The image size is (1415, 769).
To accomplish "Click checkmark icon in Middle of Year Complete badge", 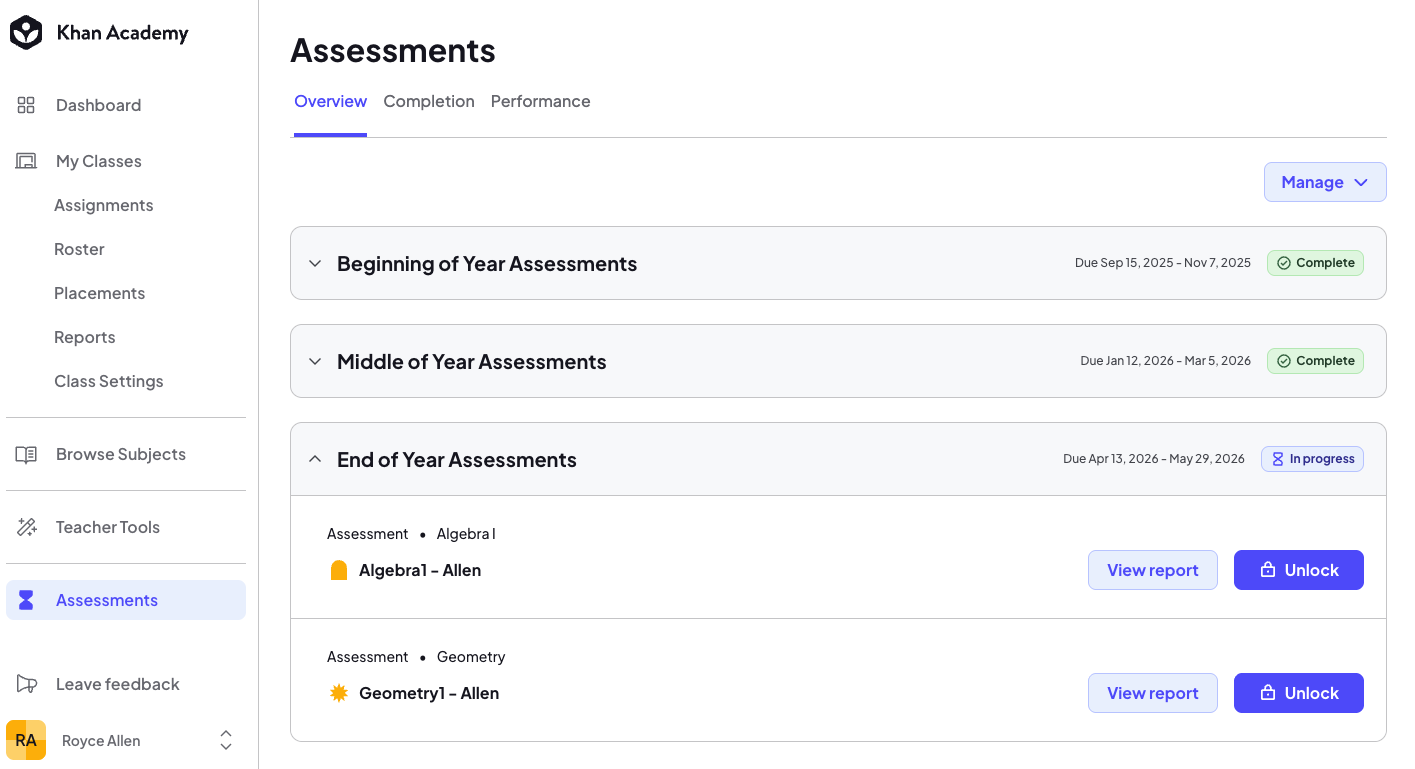I will [x=1284, y=361].
